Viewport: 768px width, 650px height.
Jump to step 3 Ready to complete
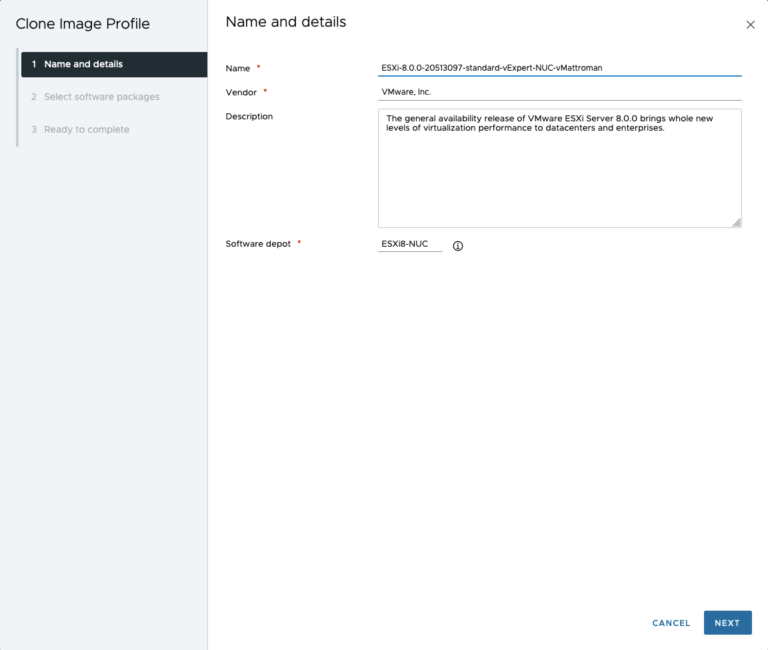[86, 129]
